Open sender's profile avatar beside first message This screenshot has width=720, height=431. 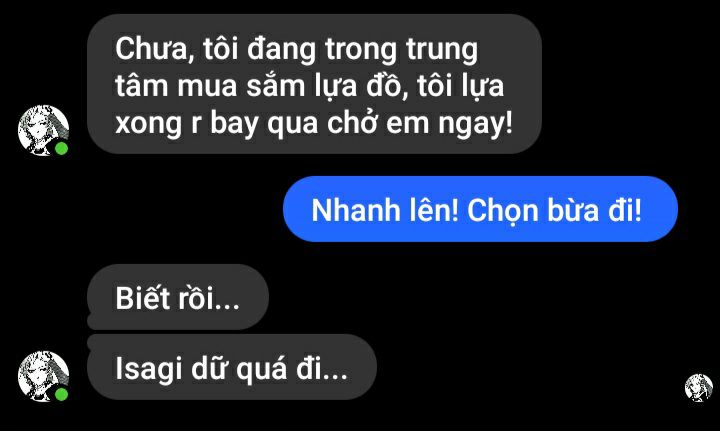click(x=43, y=130)
